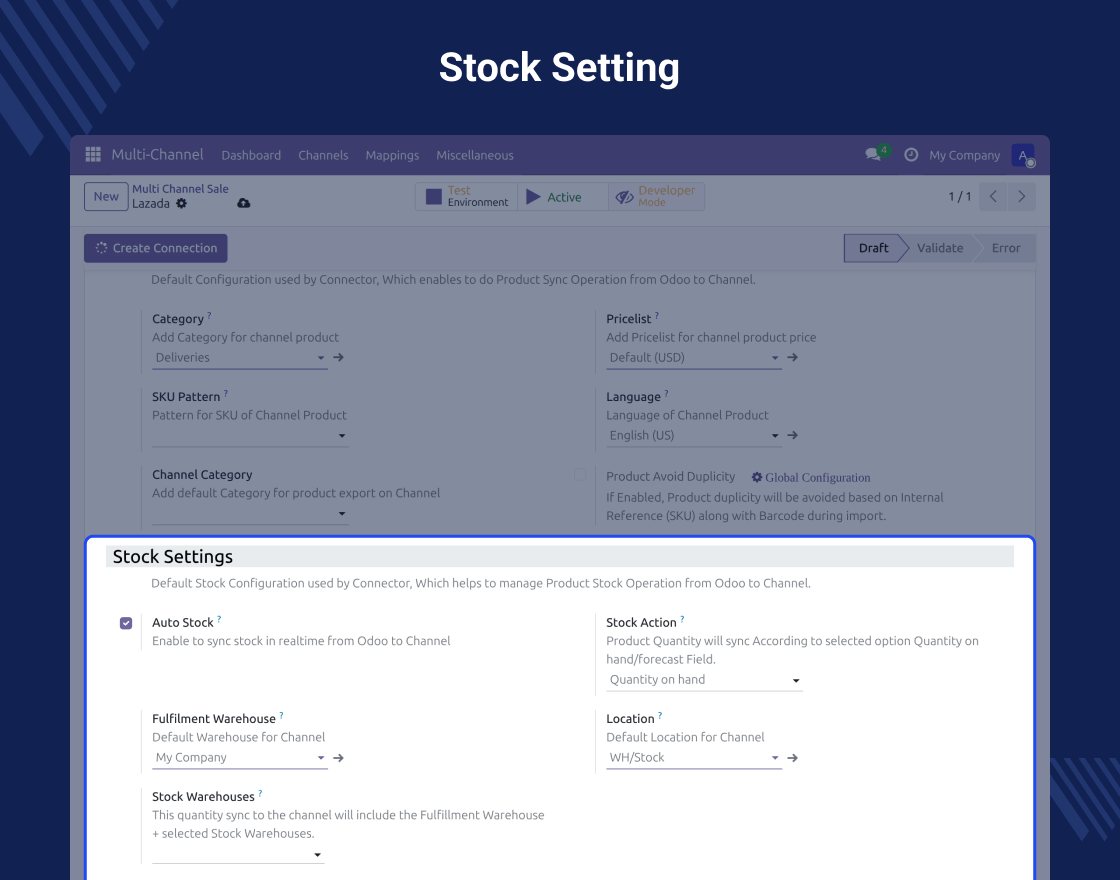
Task: Click the Multi-Channel app title
Action: coord(157,154)
